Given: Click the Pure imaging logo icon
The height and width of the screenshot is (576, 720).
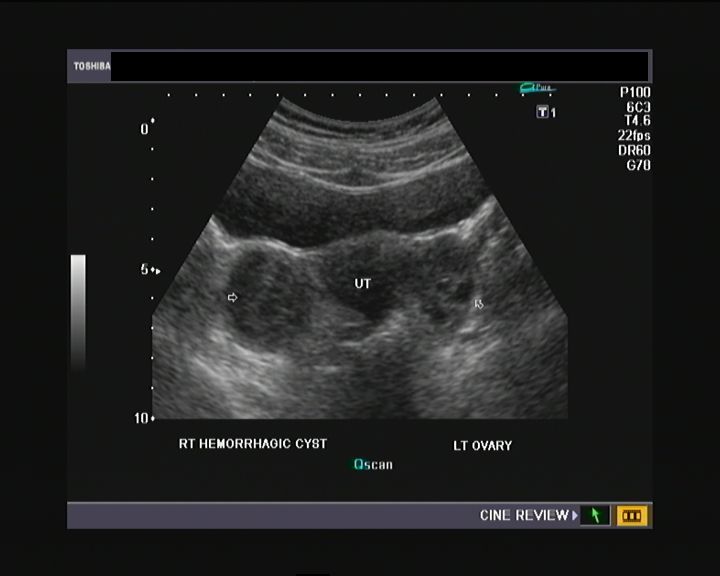Looking at the screenshot, I should 536,89.
